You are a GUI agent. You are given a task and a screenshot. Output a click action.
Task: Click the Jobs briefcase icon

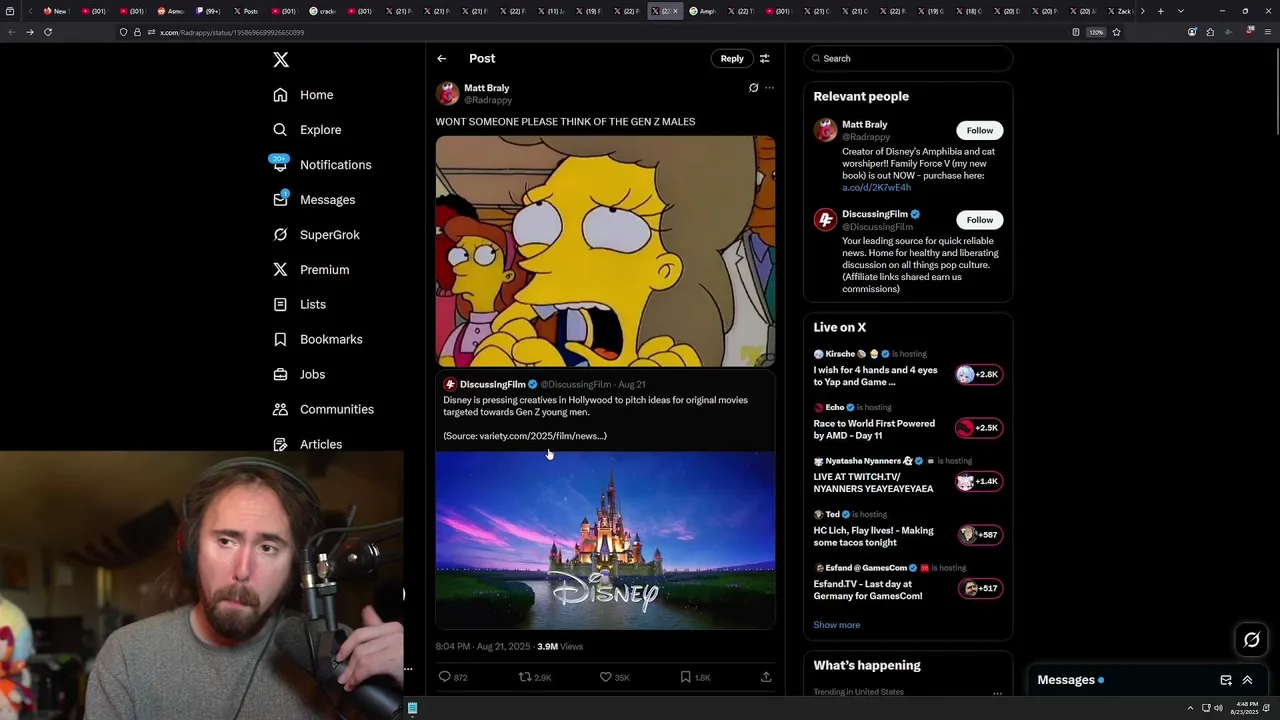coord(281,374)
